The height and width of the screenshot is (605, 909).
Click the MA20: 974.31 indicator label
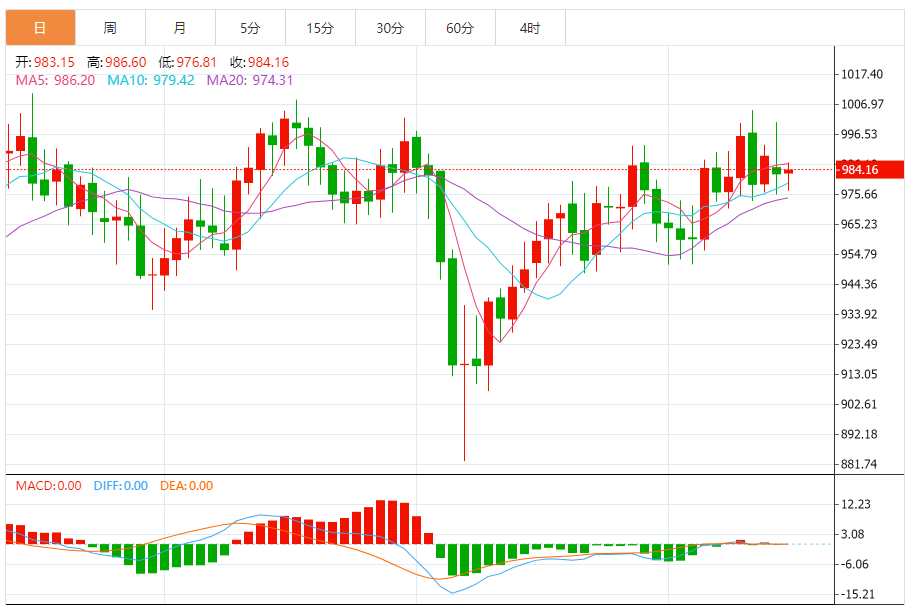[250, 81]
